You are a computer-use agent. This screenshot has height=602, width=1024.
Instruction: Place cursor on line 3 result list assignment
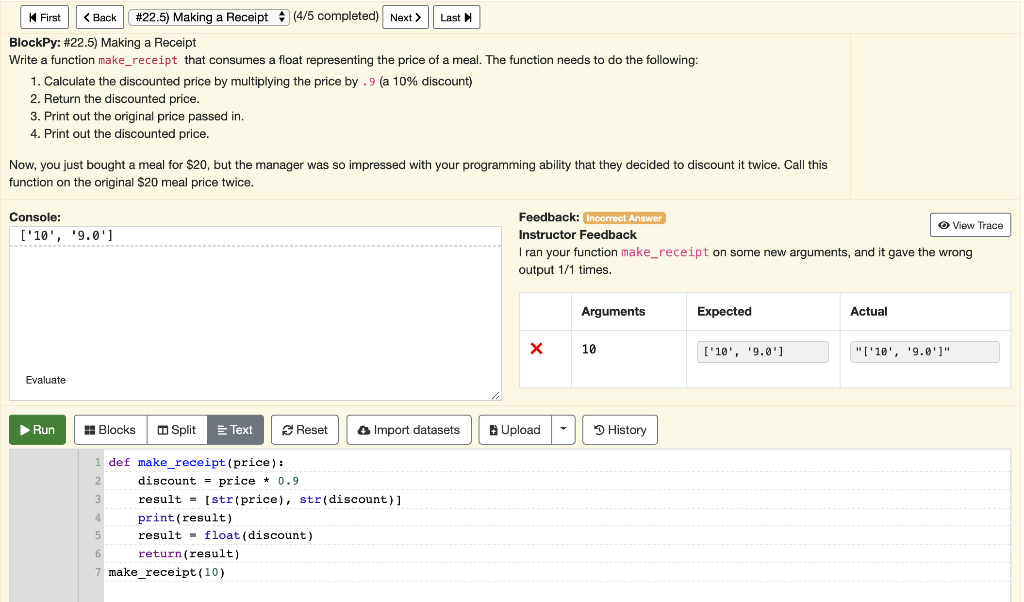(x=270, y=499)
